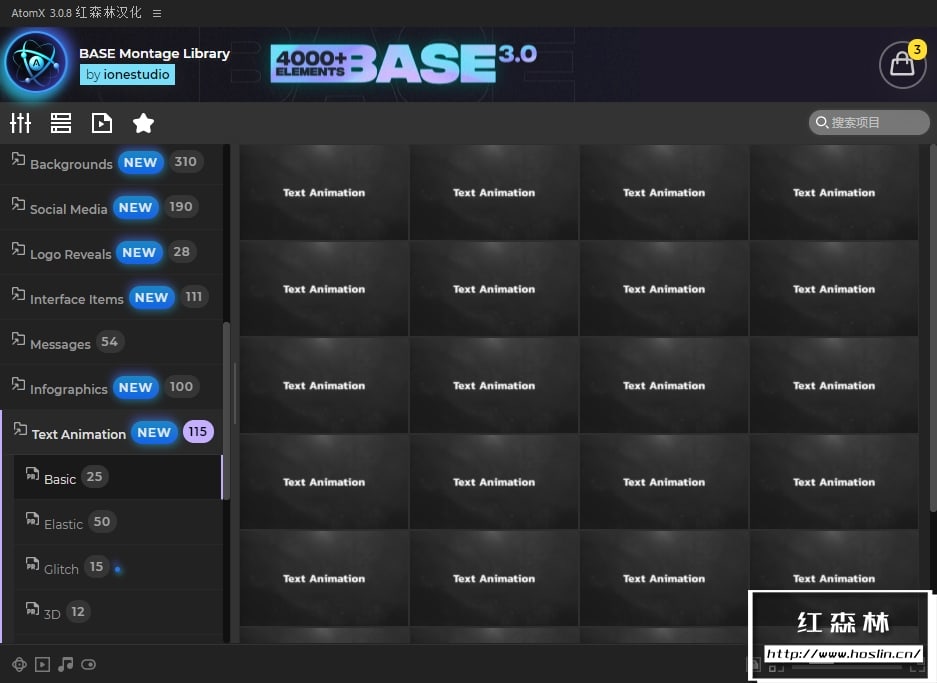The image size is (937, 683).
Task: Follow the by ionestudio link
Action: [x=127, y=74]
